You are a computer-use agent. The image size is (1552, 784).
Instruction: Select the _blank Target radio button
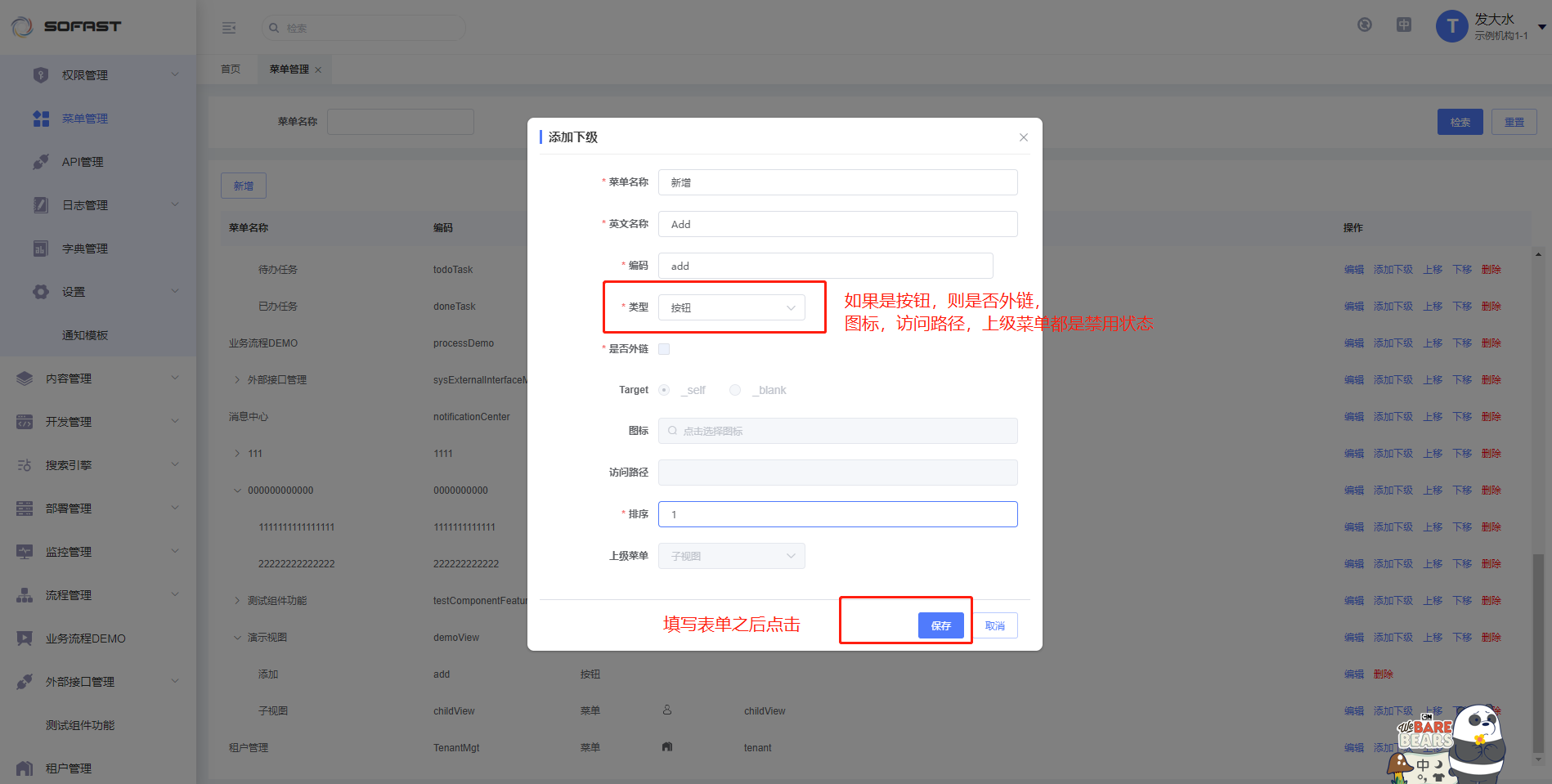point(735,390)
